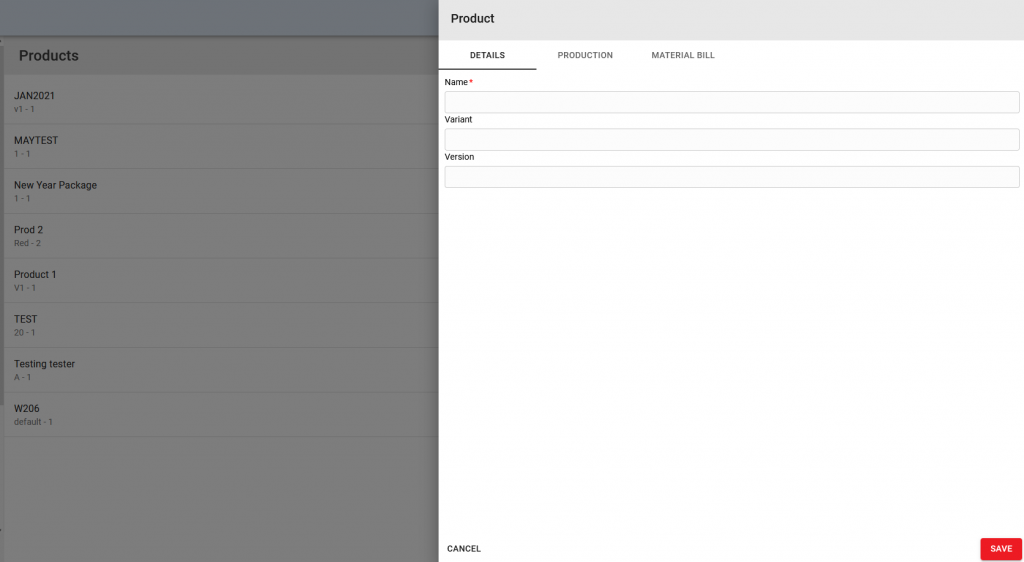Open the Production tab

tap(585, 55)
